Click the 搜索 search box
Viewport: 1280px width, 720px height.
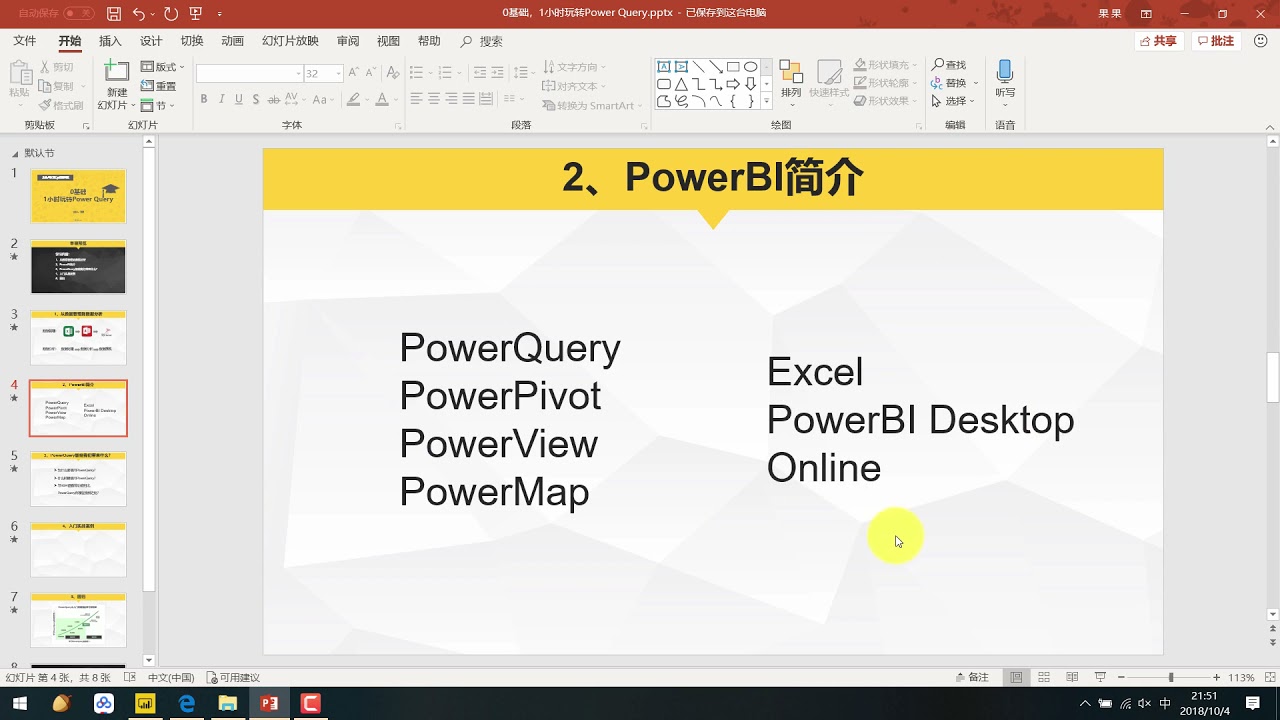coord(482,41)
